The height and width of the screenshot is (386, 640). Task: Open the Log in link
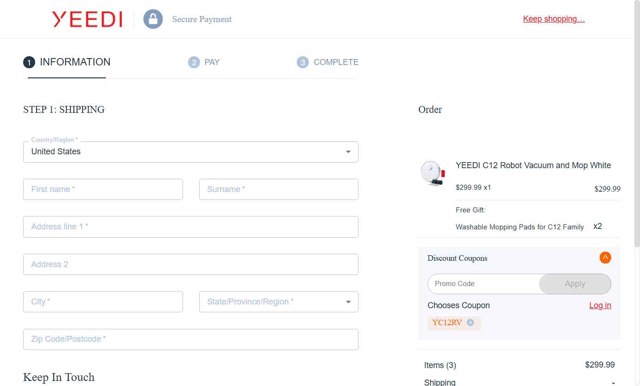pos(600,305)
